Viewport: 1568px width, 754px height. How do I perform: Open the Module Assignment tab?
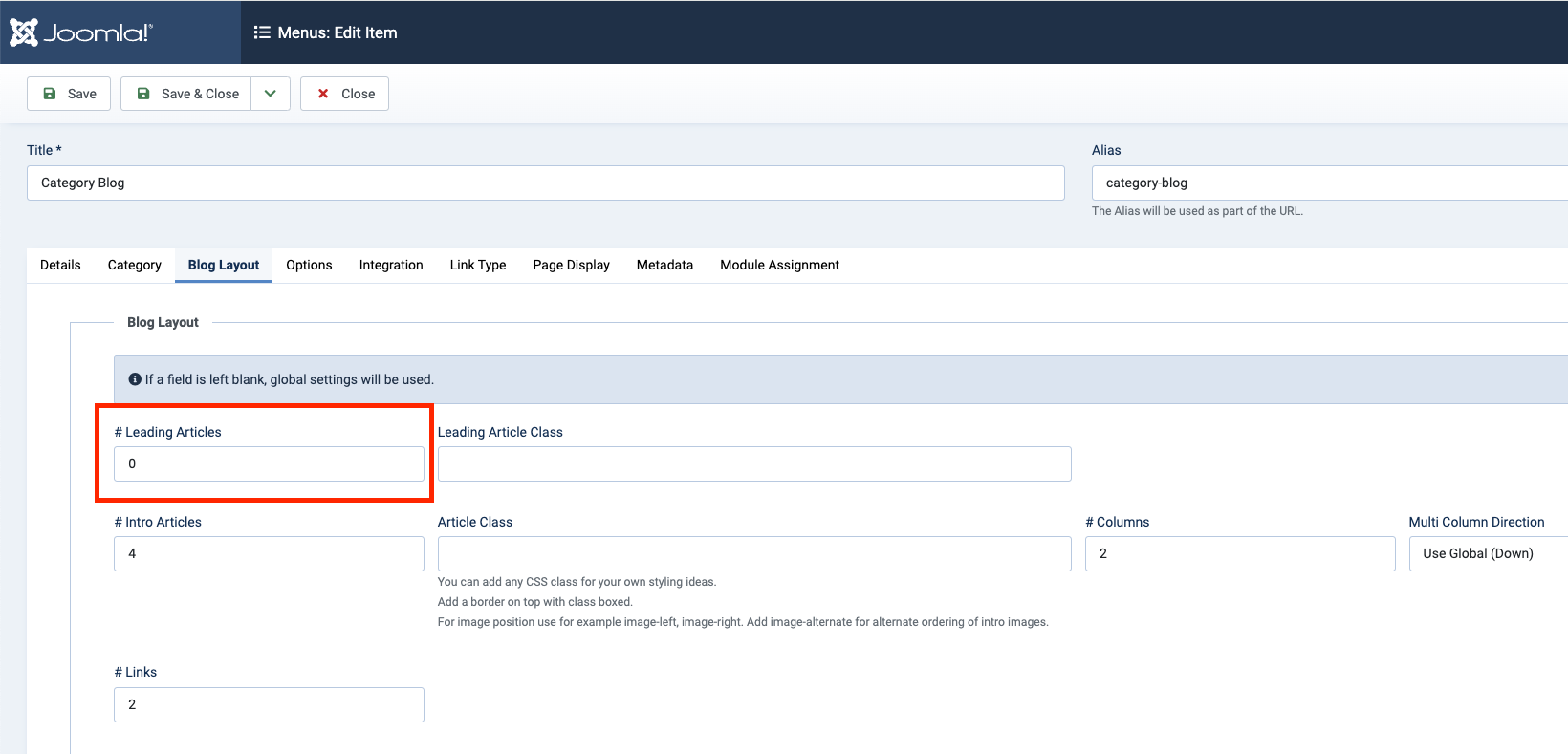click(779, 265)
